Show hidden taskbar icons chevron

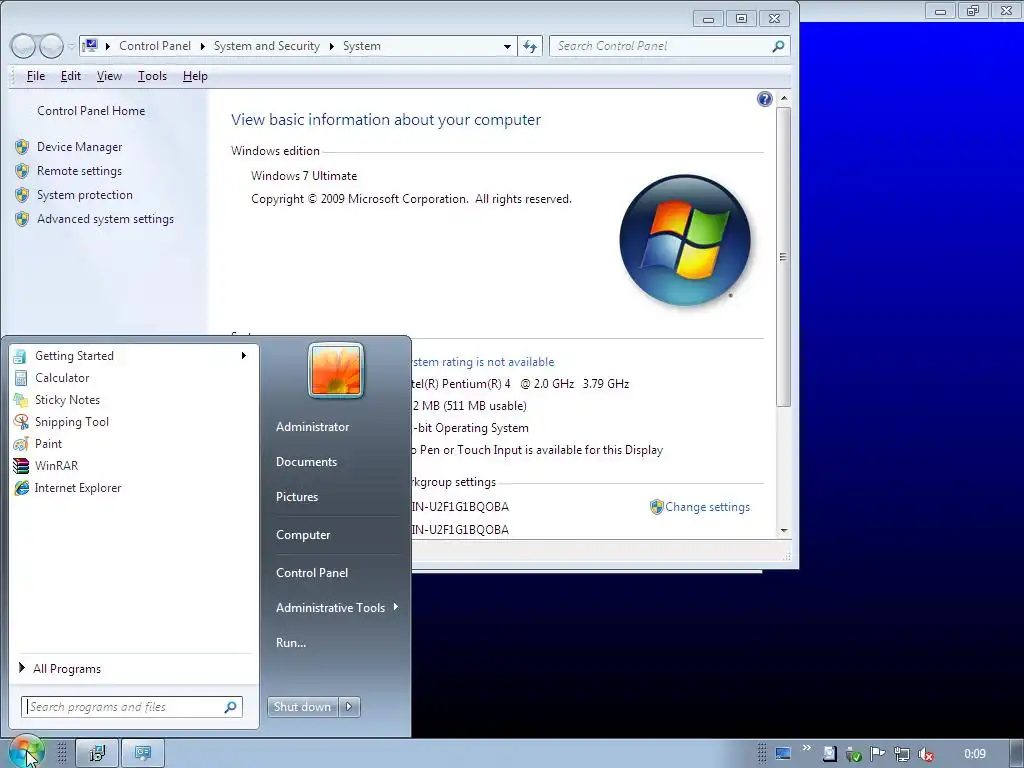807,748
